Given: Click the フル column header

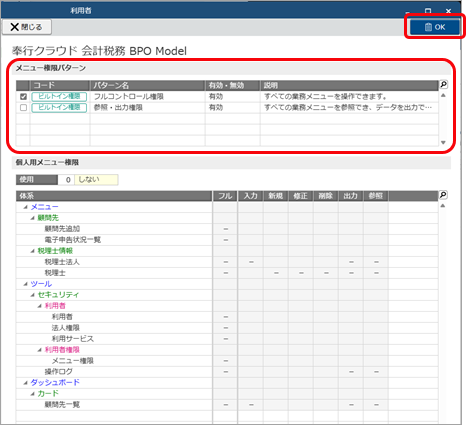Looking at the screenshot, I should (x=225, y=196).
